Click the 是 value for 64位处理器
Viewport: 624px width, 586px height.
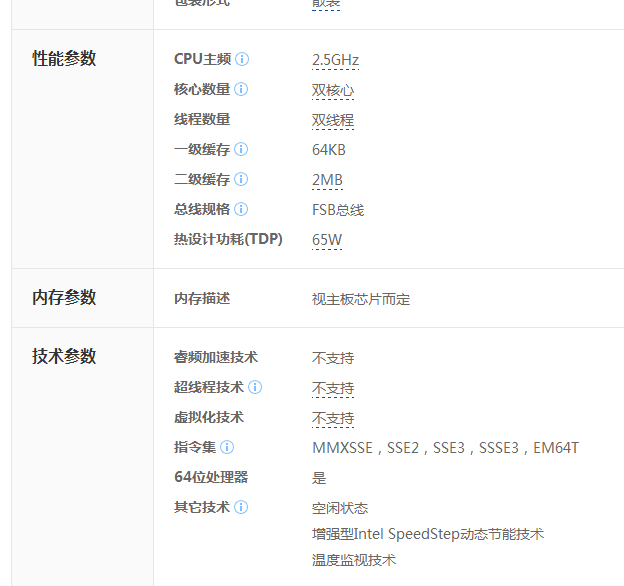pos(319,478)
